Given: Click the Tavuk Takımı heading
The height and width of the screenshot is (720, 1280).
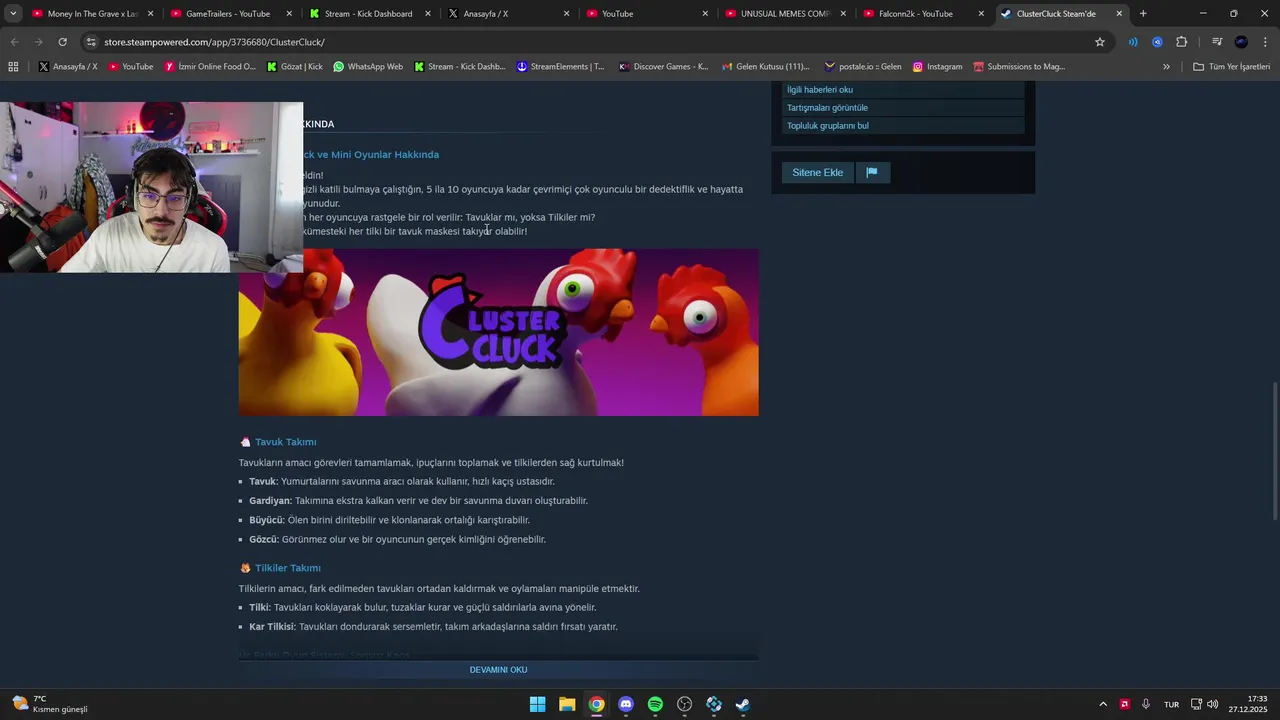Looking at the screenshot, I should [285, 442].
